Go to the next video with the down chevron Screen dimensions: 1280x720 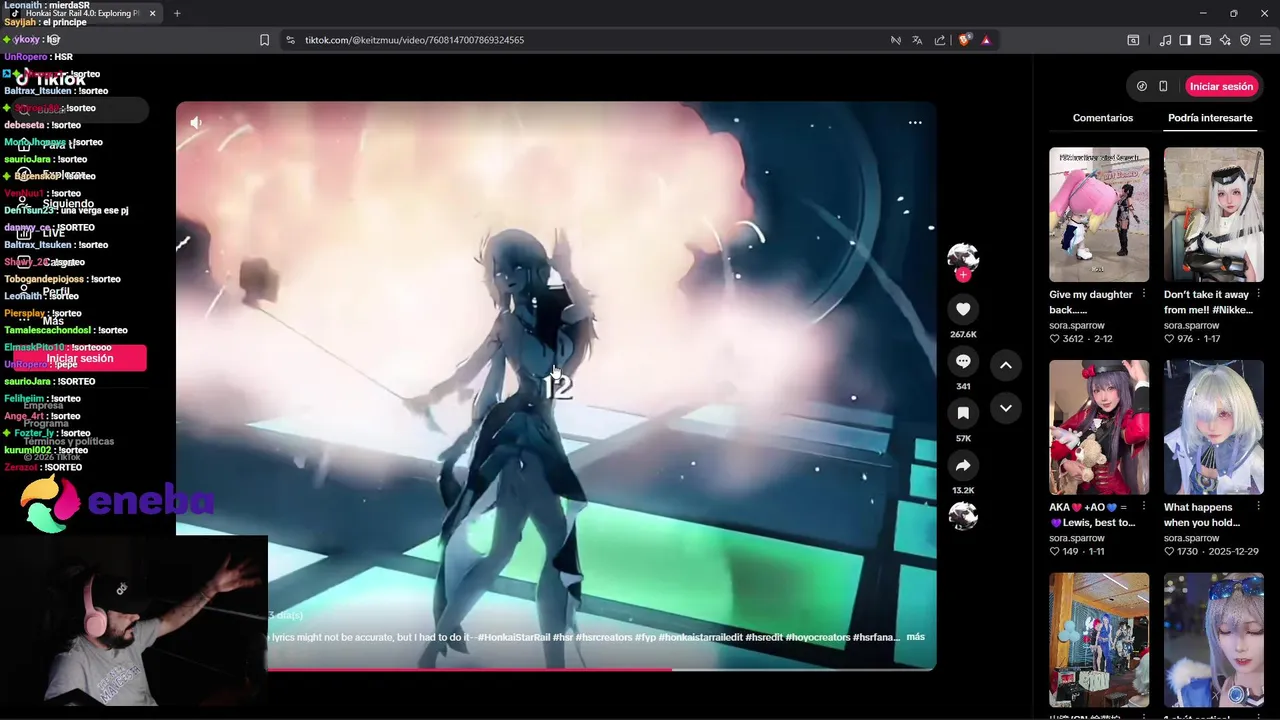tap(1006, 408)
